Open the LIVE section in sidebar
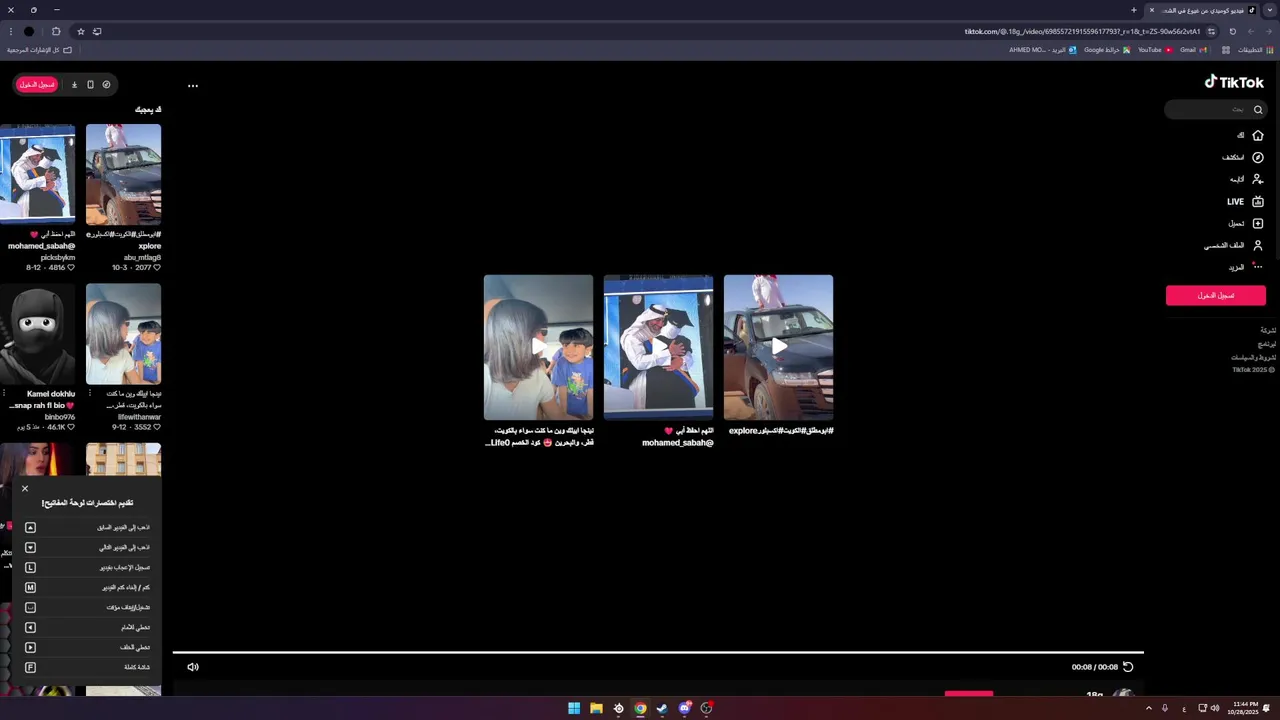This screenshot has width=1280, height=720. click(1246, 201)
